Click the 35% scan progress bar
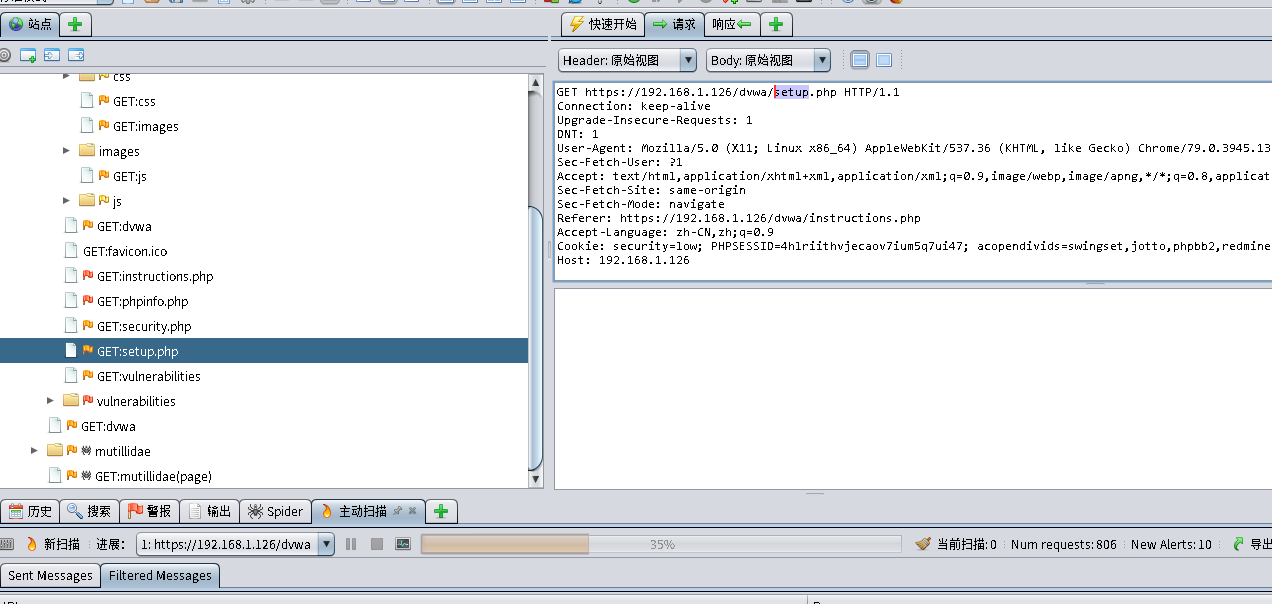 pyautogui.click(x=661, y=544)
